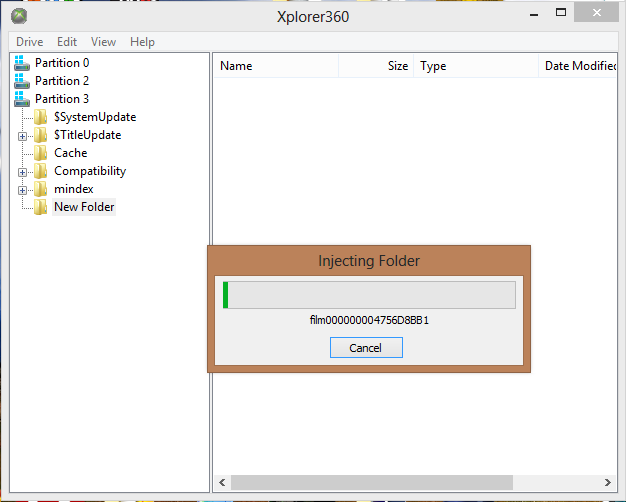Maximize the Xplorer360 window
Image resolution: width=626 pixels, height=502 pixels.
(x=561, y=13)
